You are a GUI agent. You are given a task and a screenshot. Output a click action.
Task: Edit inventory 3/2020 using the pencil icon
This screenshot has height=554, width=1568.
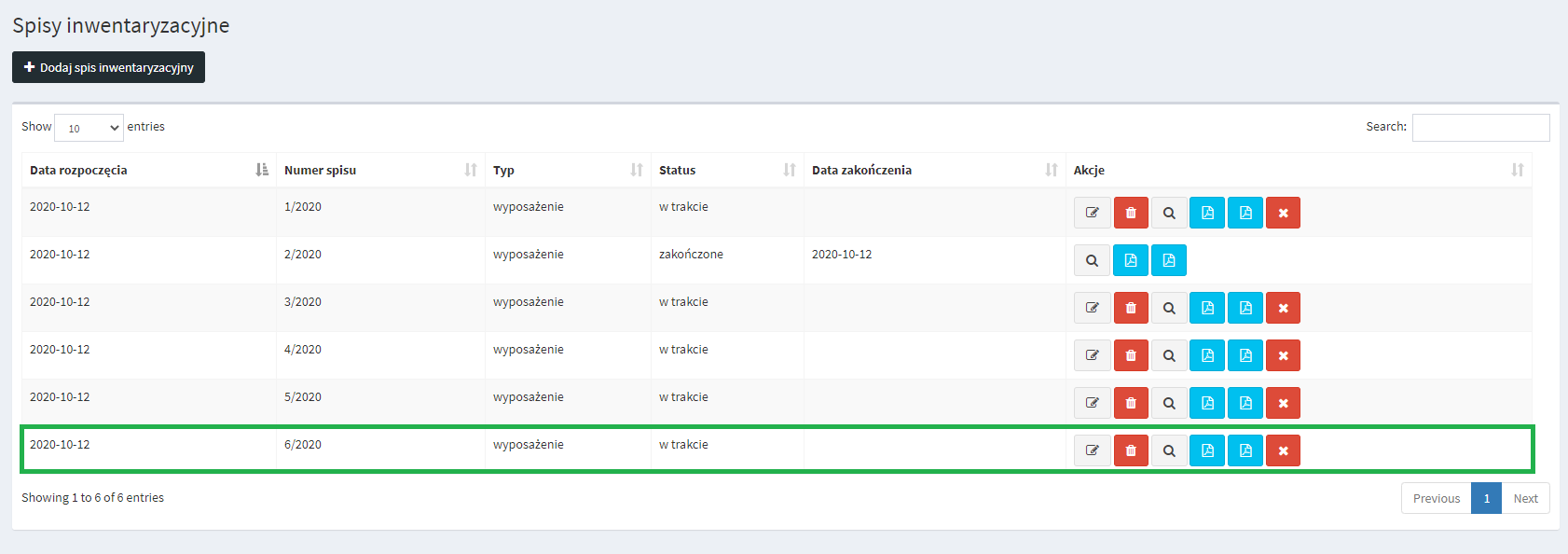click(1092, 308)
